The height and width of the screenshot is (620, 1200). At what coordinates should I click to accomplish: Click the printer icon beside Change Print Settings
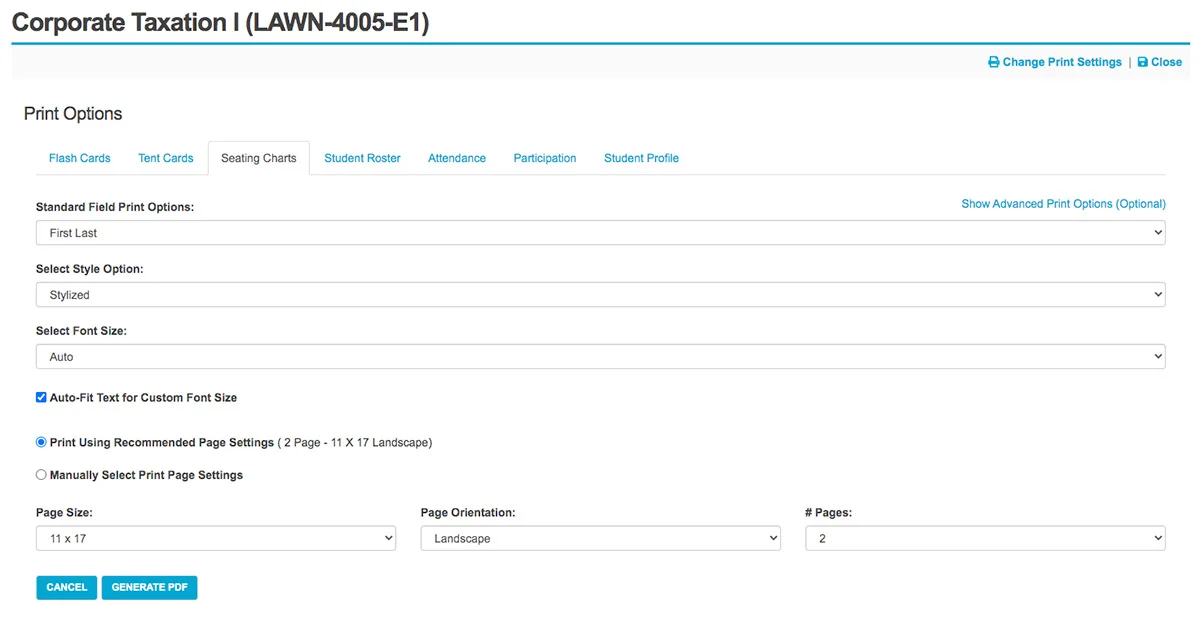[994, 62]
